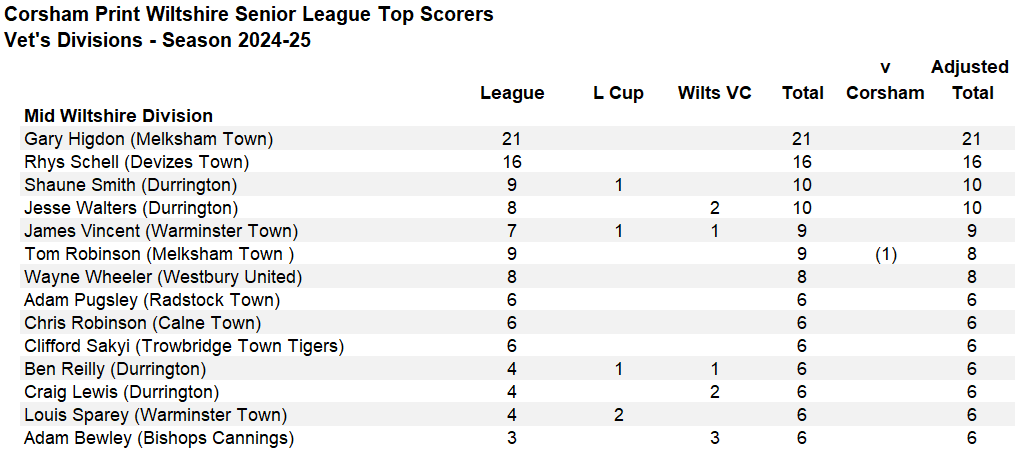Screen dimensions: 1015x449
Task: Select James Vincent (Warminster Town) name
Action: click(x=161, y=231)
